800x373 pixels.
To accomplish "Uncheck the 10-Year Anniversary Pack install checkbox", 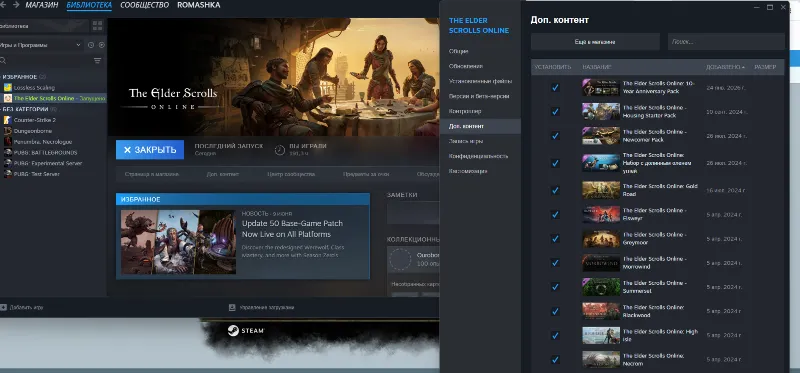I will click(x=555, y=87).
